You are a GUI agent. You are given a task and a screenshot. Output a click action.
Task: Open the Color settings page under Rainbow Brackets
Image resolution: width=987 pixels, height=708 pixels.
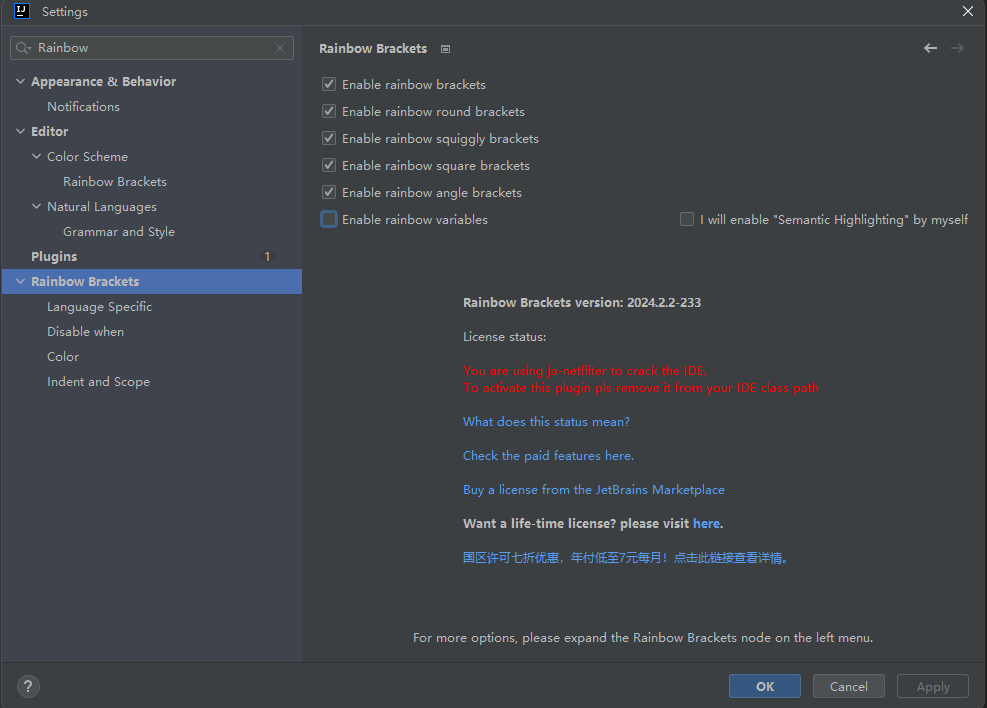63,357
